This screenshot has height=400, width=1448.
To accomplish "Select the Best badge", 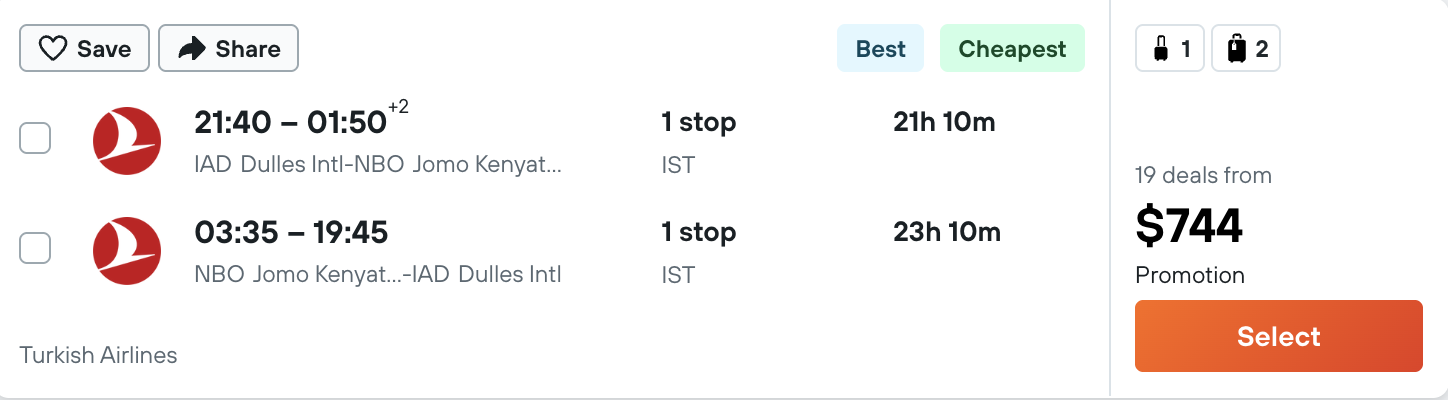I will click(881, 49).
